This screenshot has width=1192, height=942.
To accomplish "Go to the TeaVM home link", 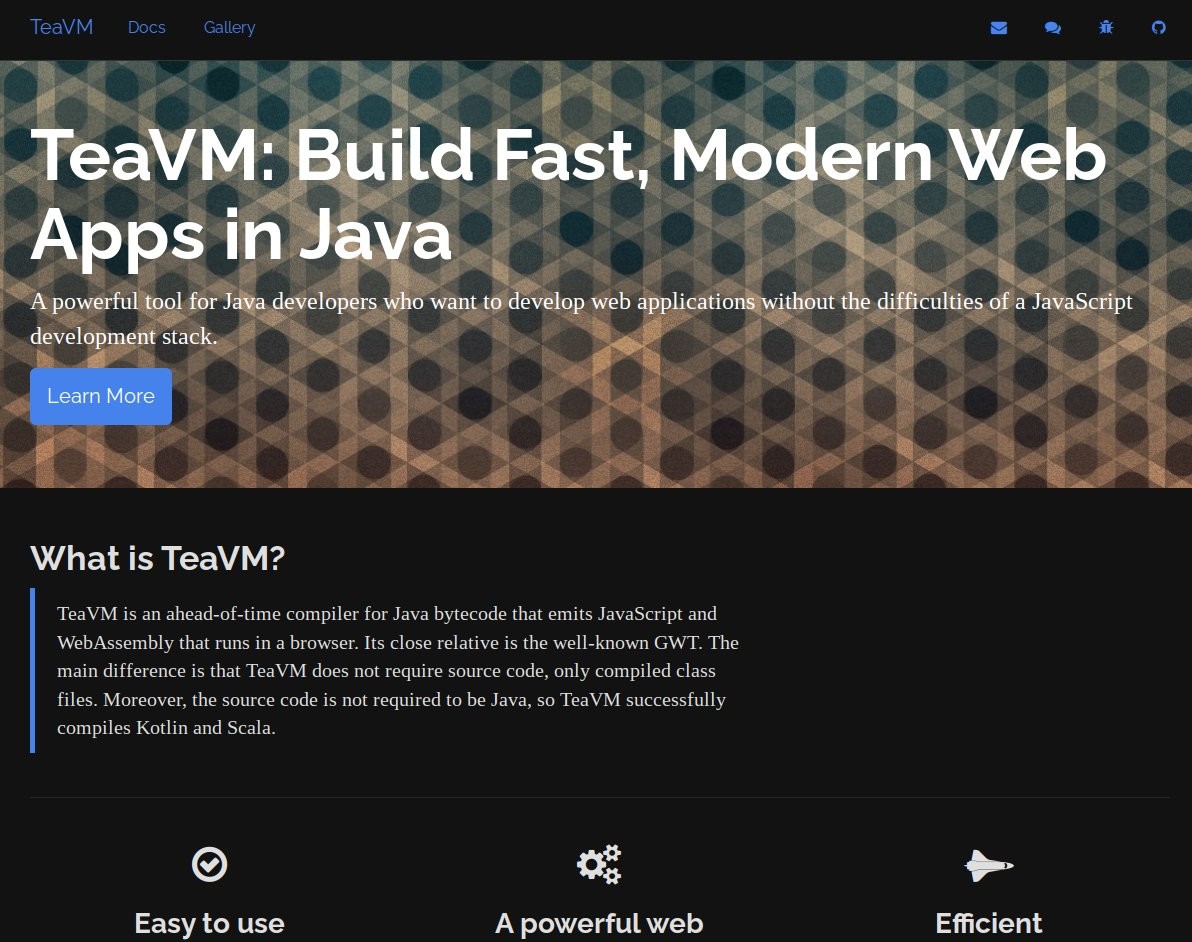I will coord(62,27).
